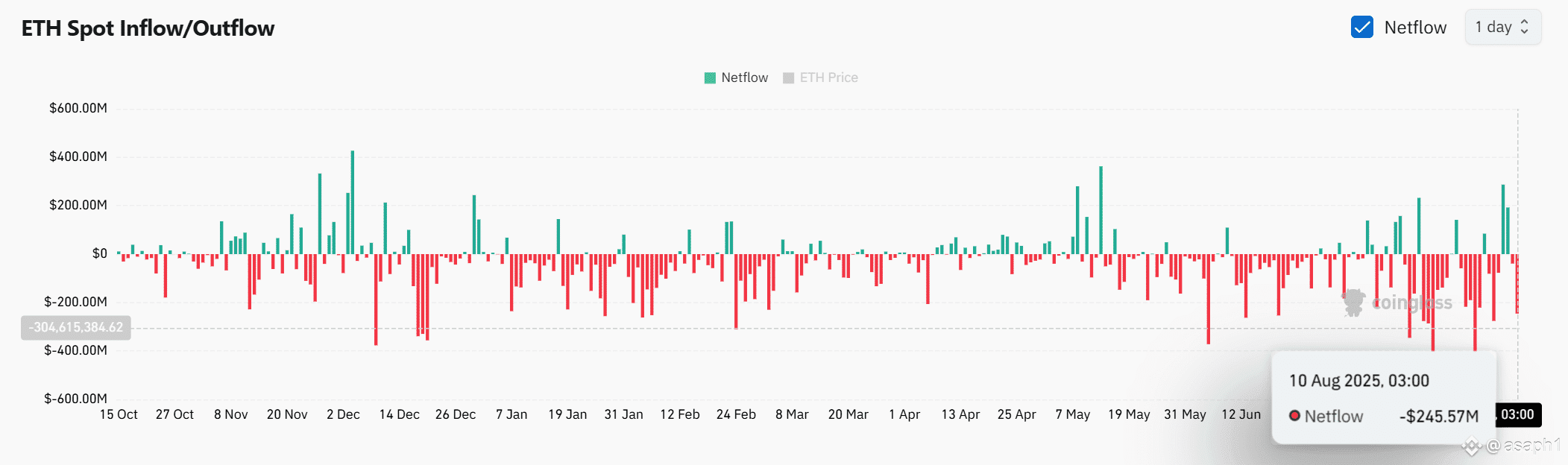Toggle the green Netflow legend swatch
Image resolution: width=1568 pixels, height=465 pixels.
pos(710,77)
